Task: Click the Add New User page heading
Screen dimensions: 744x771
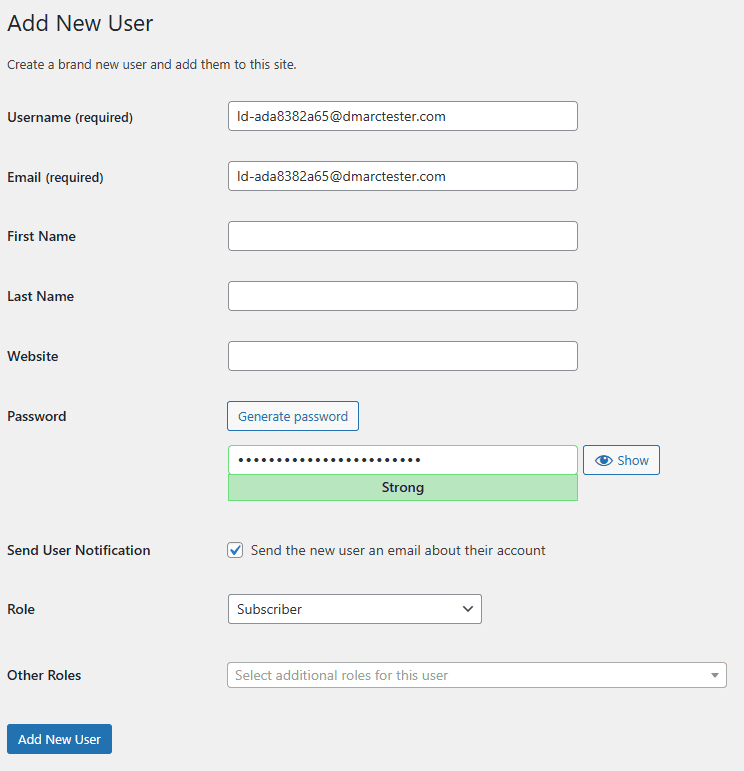Action: [x=80, y=23]
